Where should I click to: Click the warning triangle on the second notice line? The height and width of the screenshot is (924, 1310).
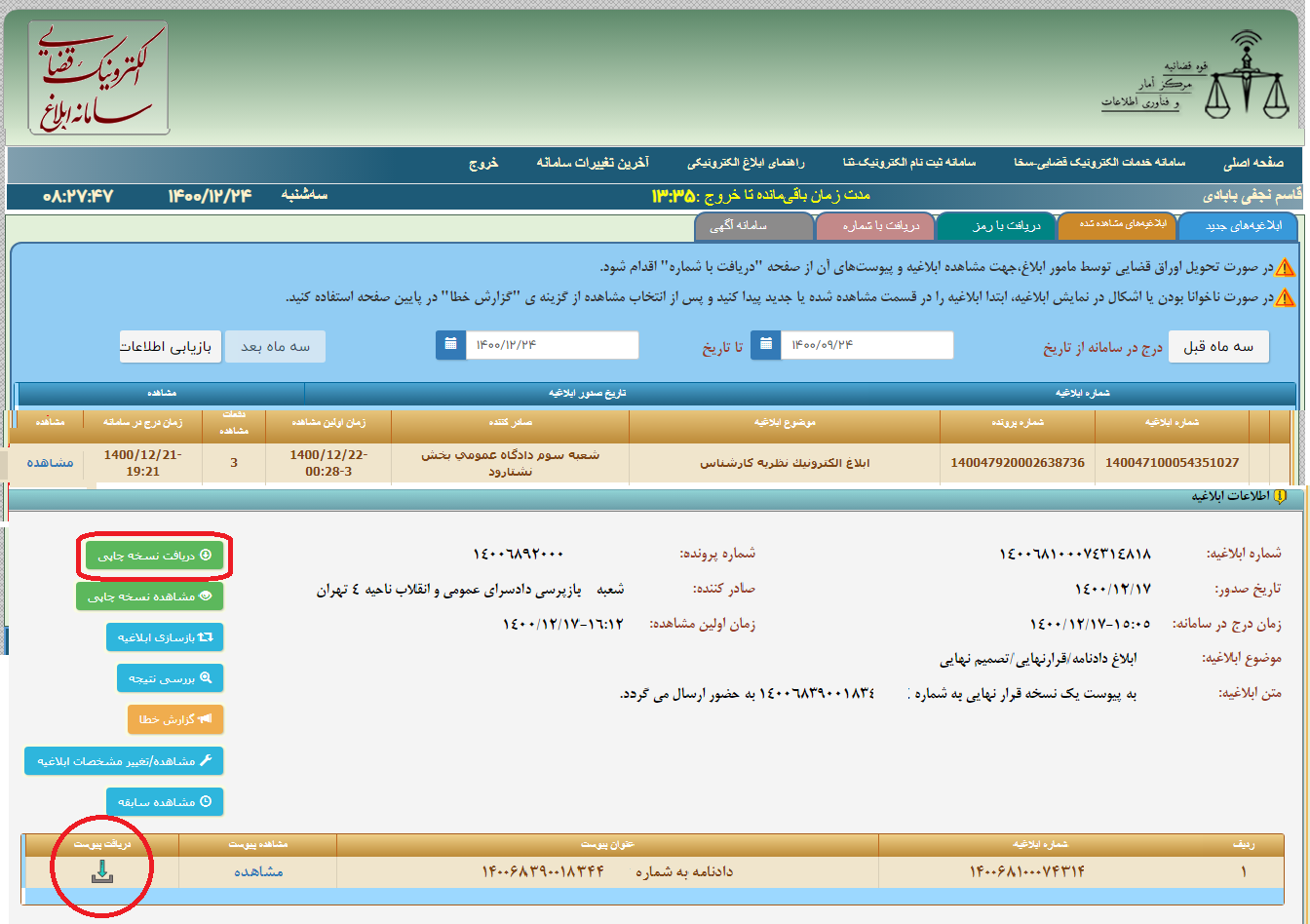[x=1285, y=297]
